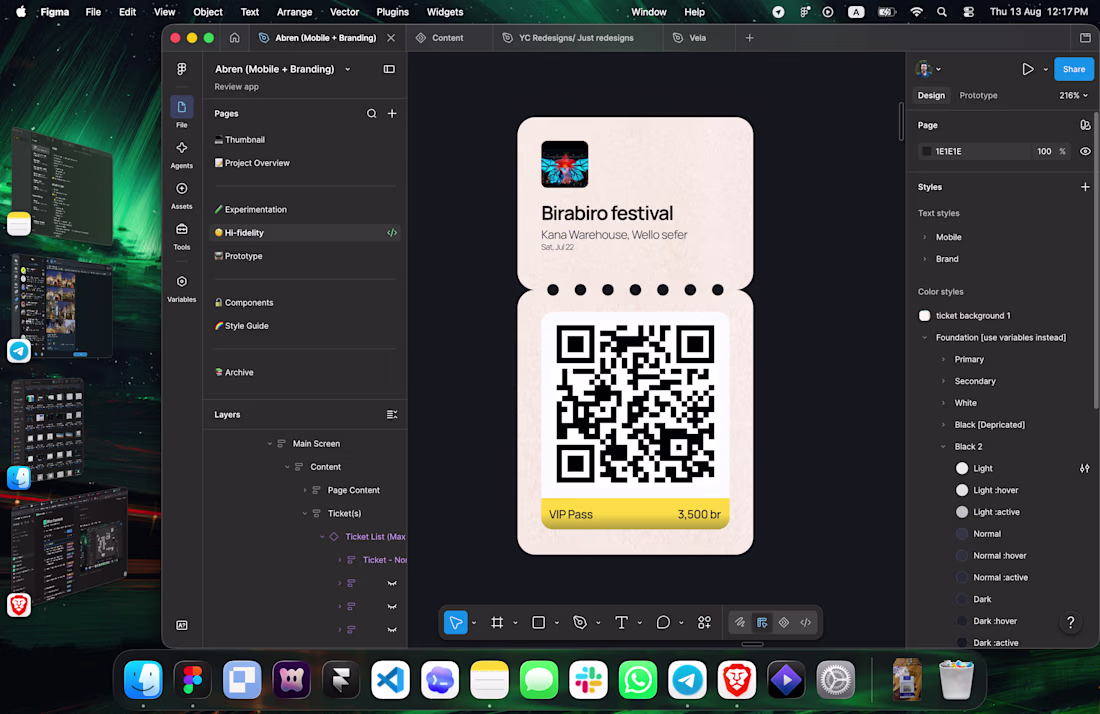The width and height of the screenshot is (1100, 714).
Task: Switch to the Vela file tab
Action: tap(697, 38)
